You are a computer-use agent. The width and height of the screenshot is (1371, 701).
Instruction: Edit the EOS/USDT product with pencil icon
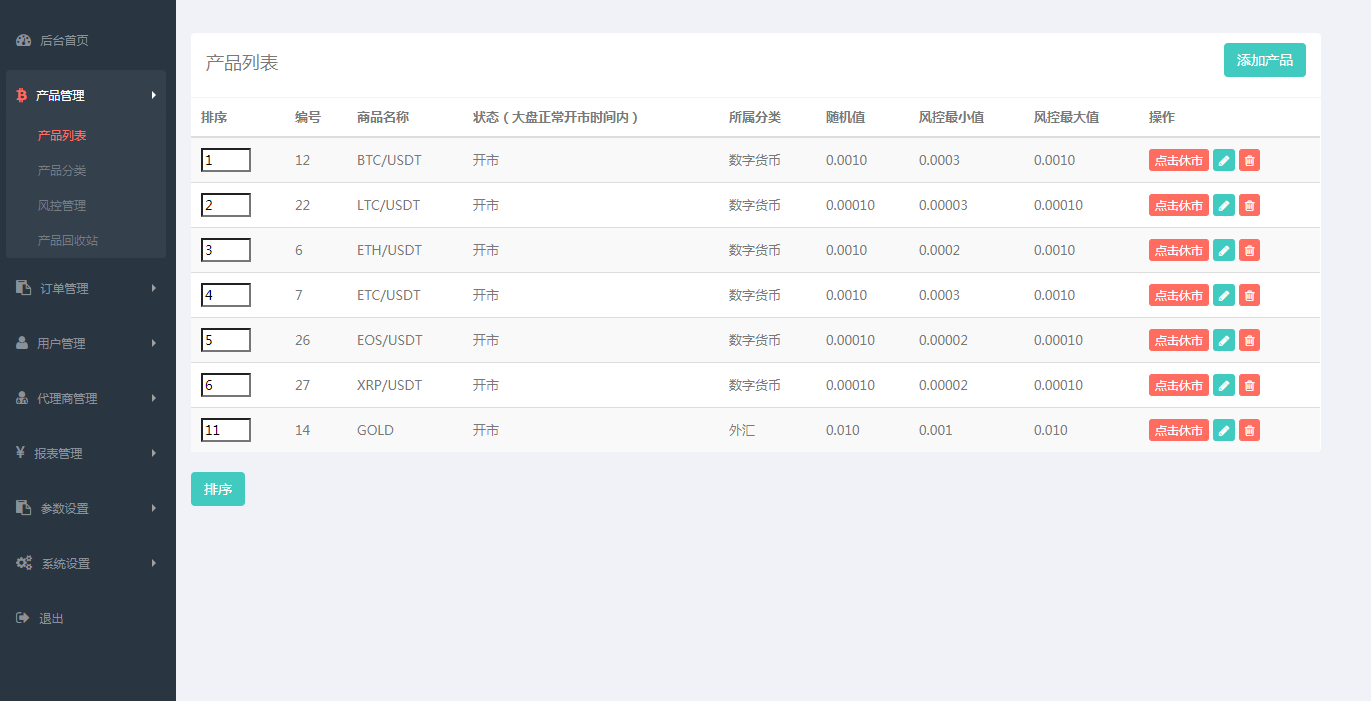[1224, 340]
